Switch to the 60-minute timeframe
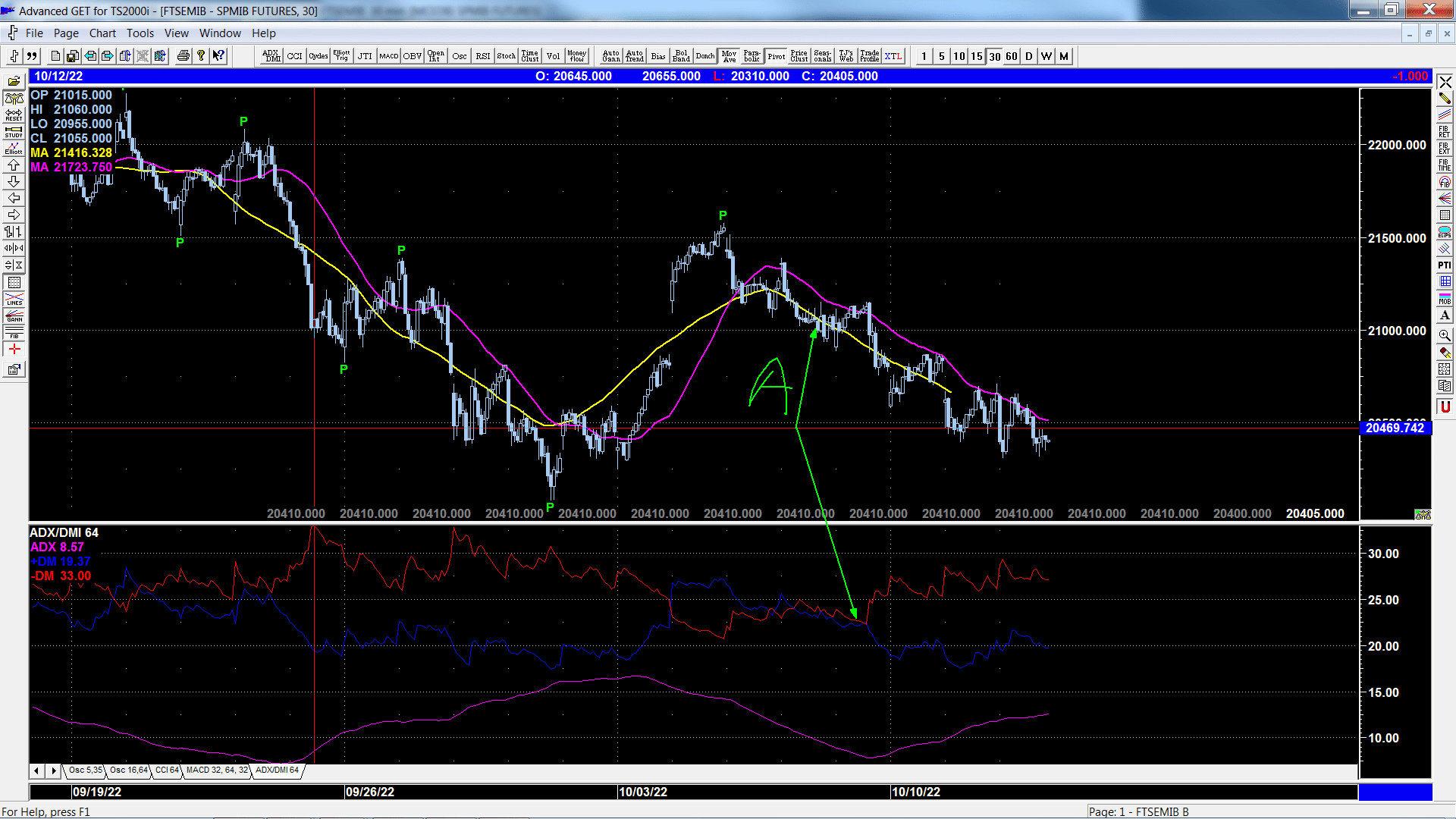This screenshot has height=819, width=1456. tap(1012, 56)
